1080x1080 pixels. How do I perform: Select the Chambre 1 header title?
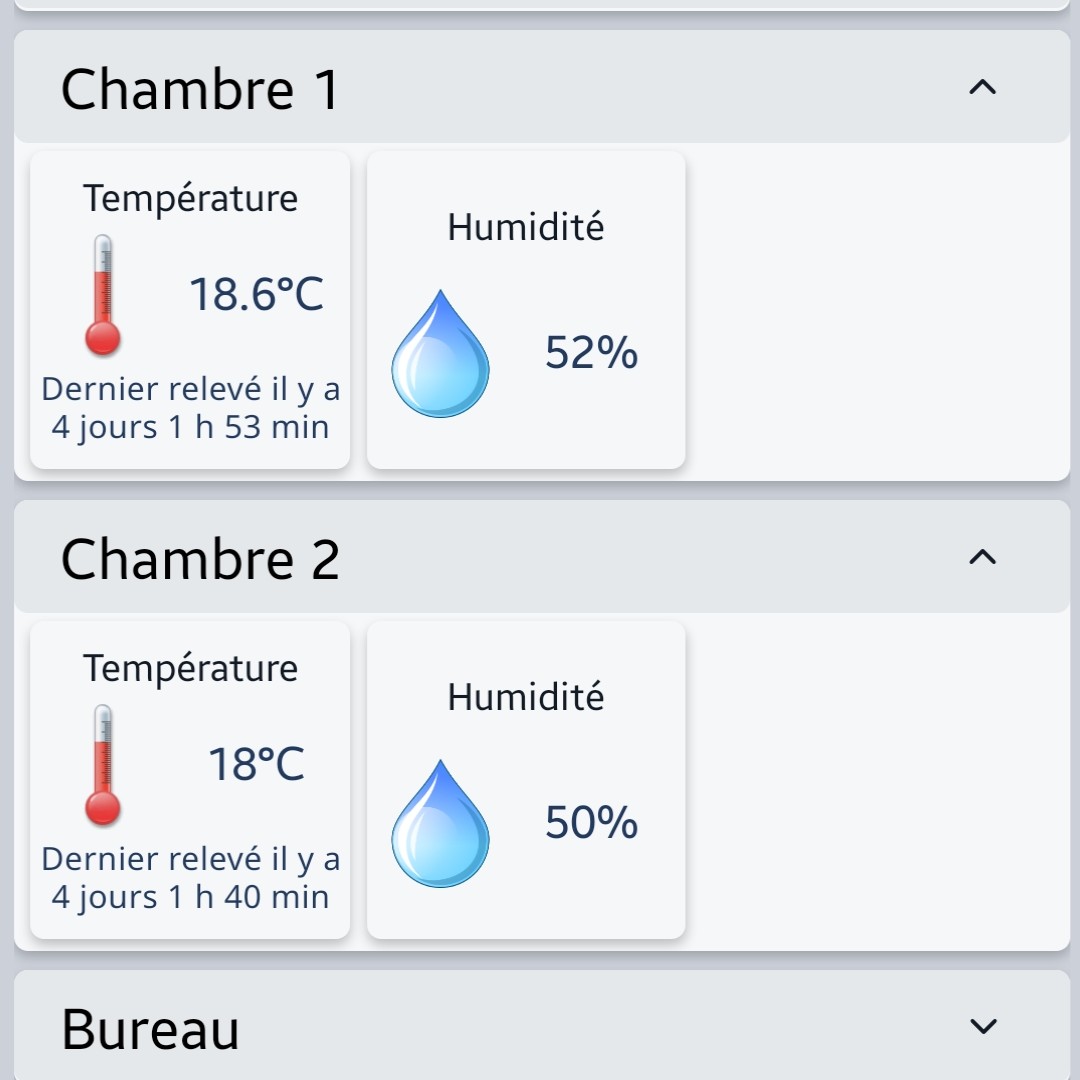point(200,89)
